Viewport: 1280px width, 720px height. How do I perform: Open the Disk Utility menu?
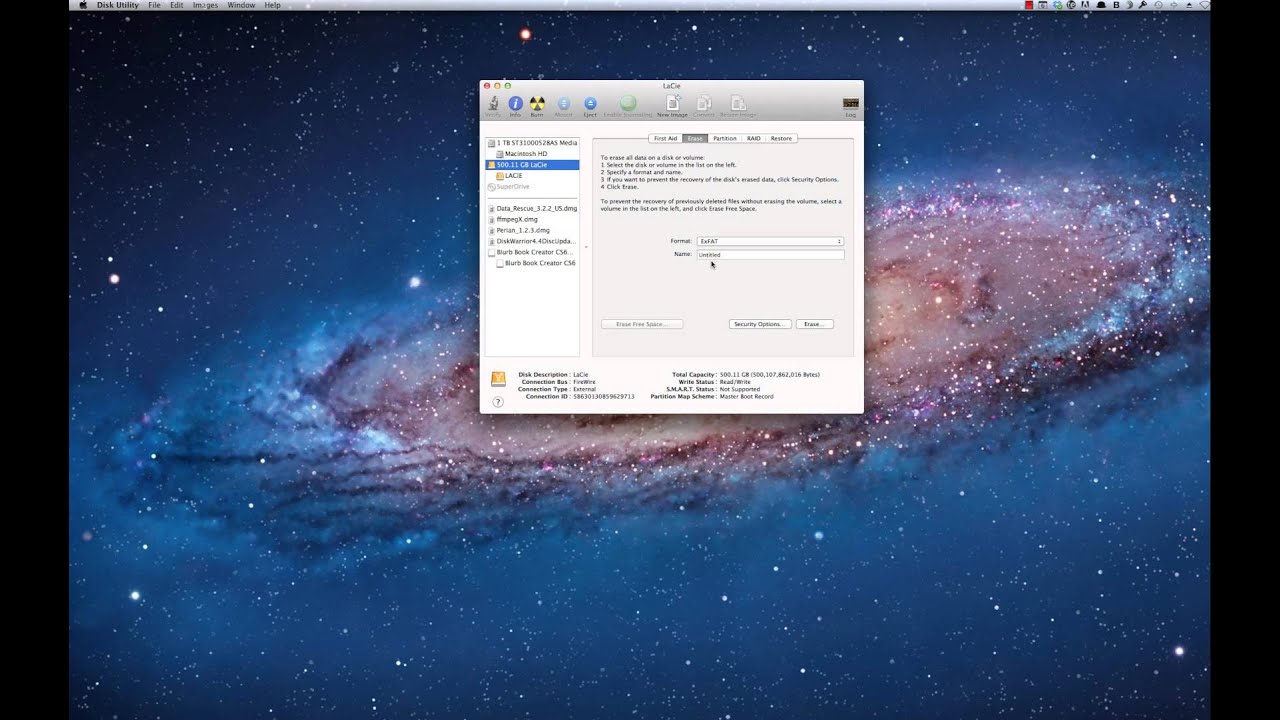120,5
